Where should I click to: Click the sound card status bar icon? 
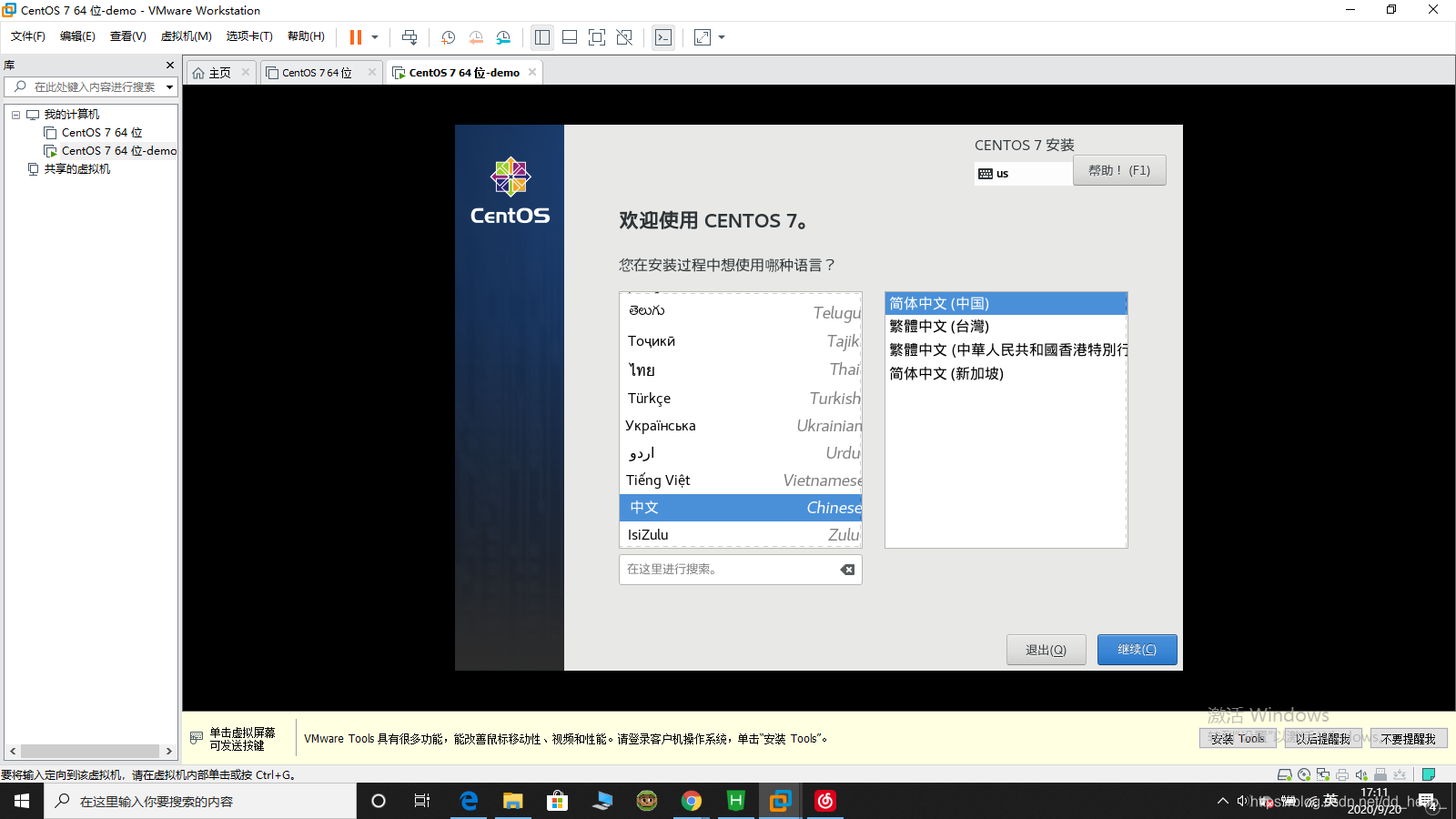(x=1361, y=775)
